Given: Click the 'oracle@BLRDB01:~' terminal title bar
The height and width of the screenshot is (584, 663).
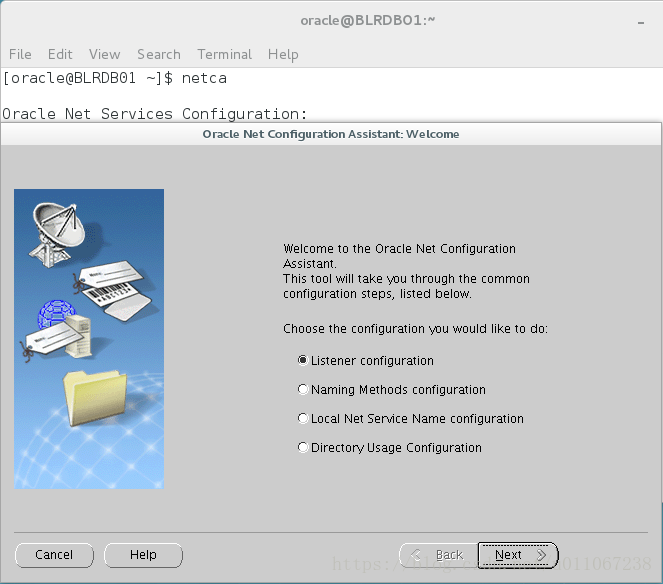Looking at the screenshot, I should click(367, 20).
